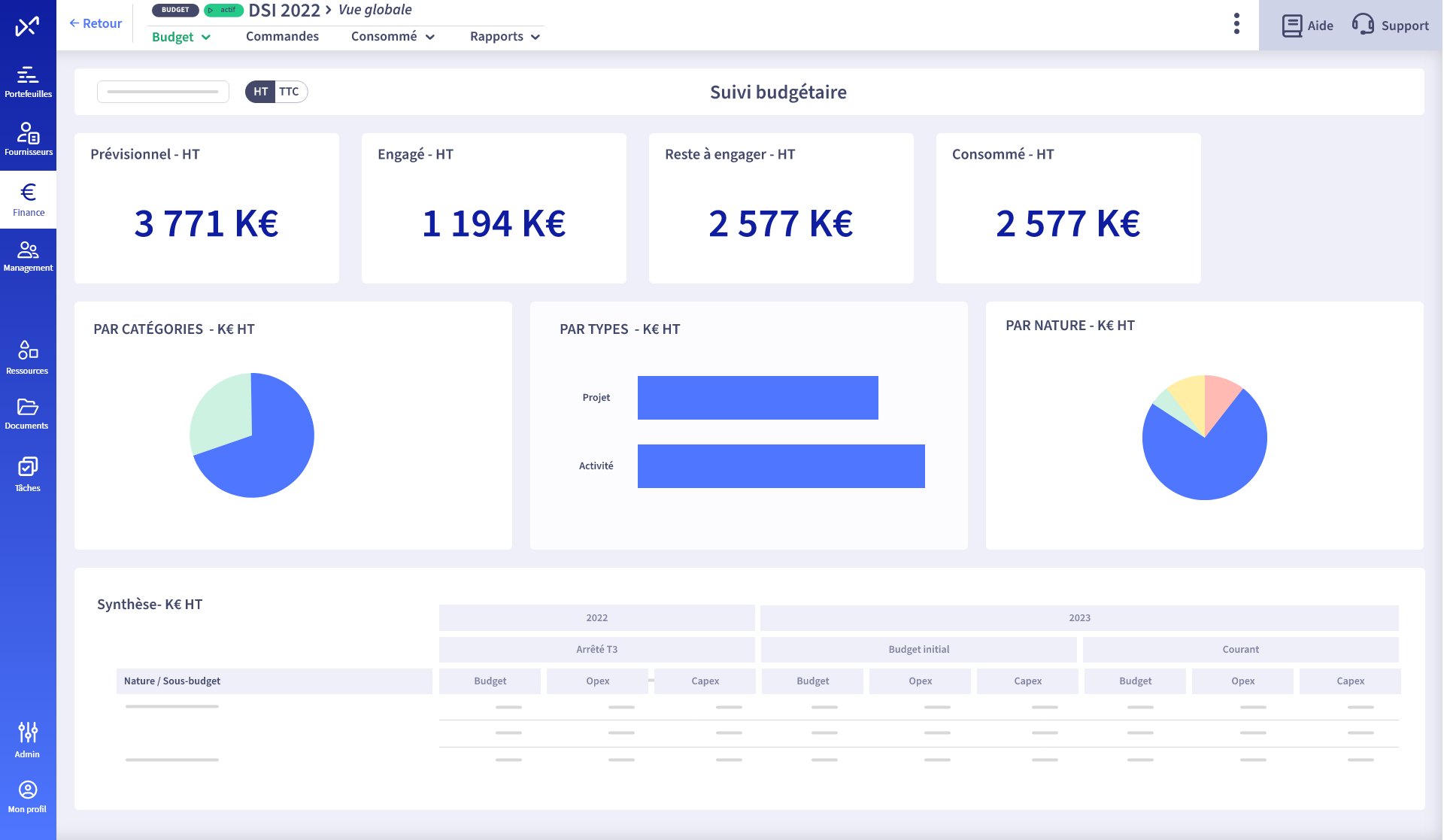Open the Documents section
The width and height of the screenshot is (1444, 840).
(28, 412)
